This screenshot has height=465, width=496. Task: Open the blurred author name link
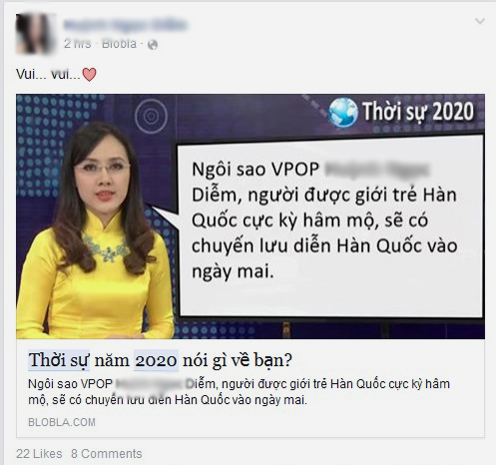click(x=125, y=25)
